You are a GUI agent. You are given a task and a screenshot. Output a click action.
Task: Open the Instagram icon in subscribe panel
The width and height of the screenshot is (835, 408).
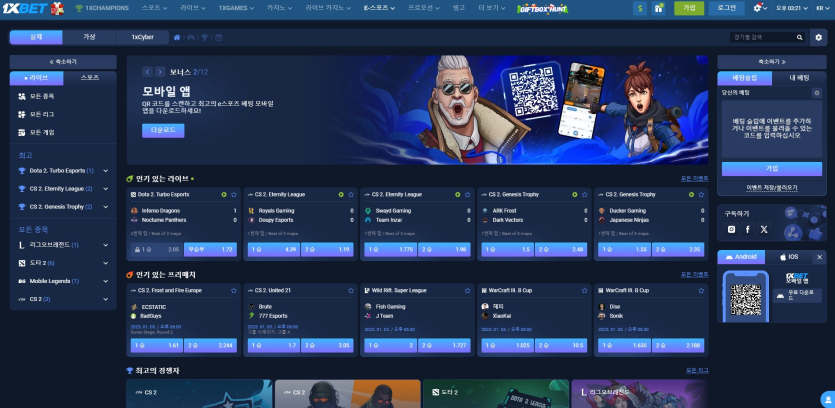click(x=731, y=229)
